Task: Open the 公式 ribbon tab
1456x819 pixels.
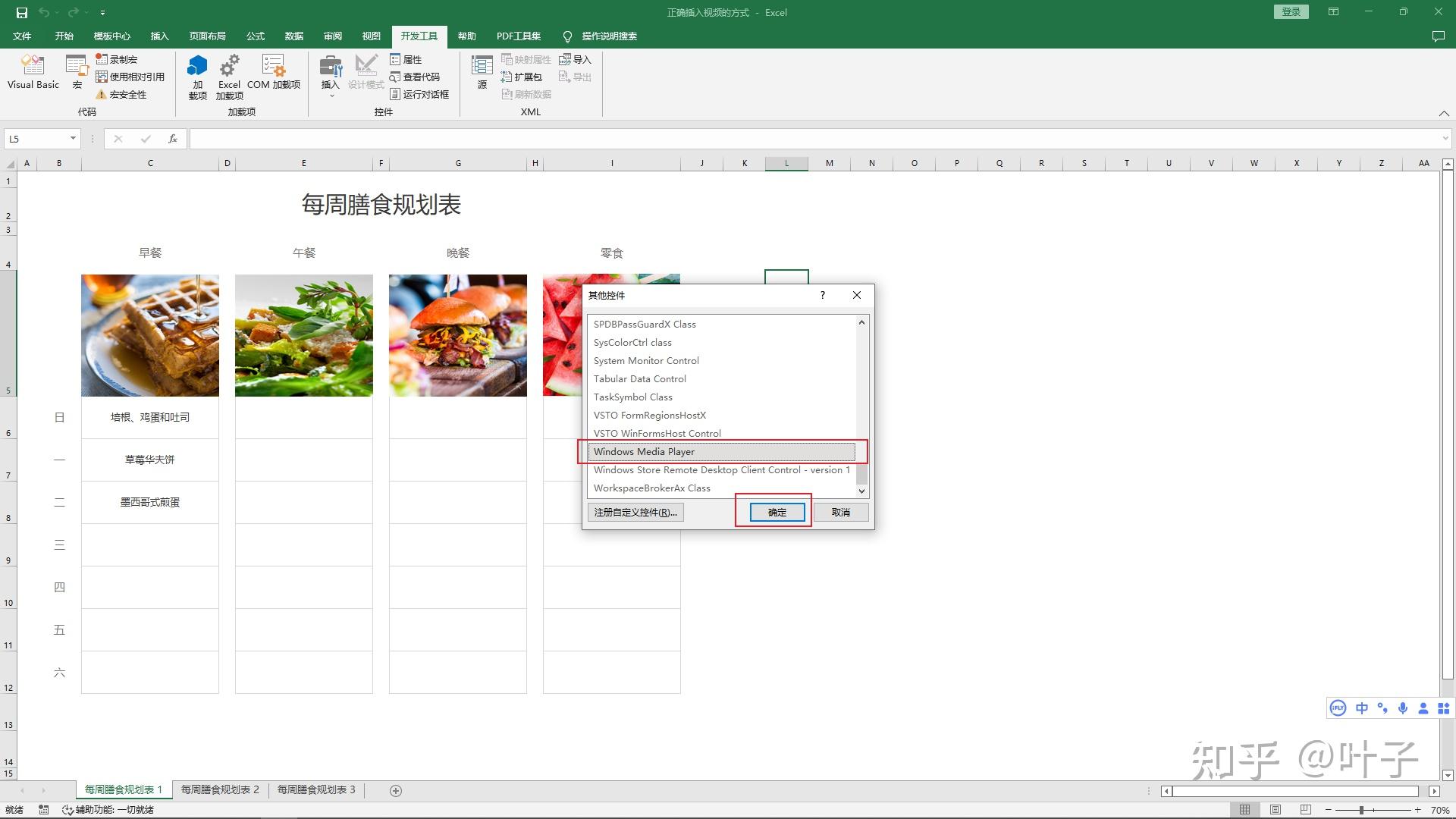Action: (255, 36)
